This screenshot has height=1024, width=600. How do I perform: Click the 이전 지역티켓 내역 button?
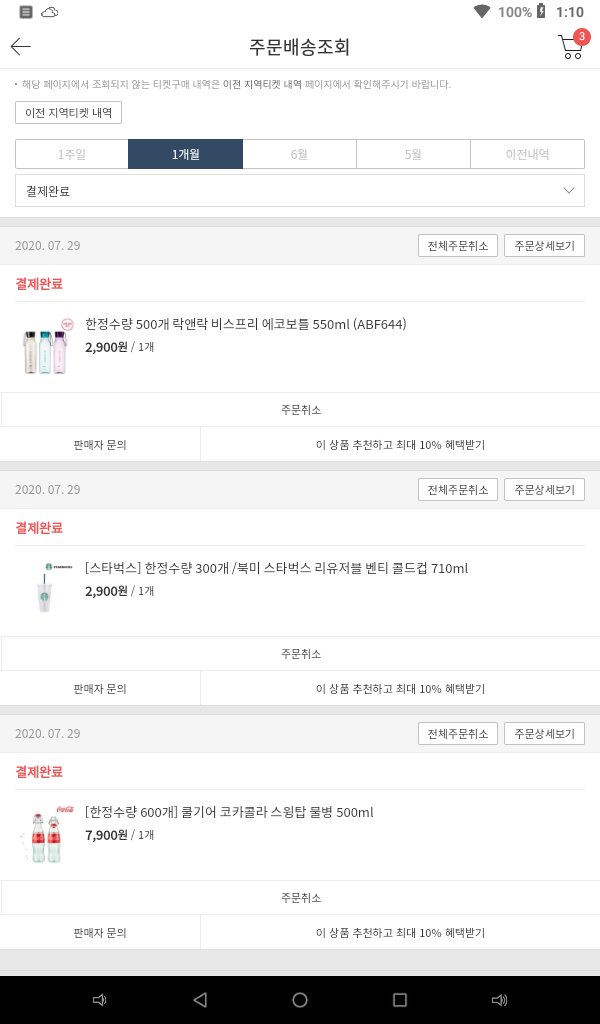click(69, 112)
